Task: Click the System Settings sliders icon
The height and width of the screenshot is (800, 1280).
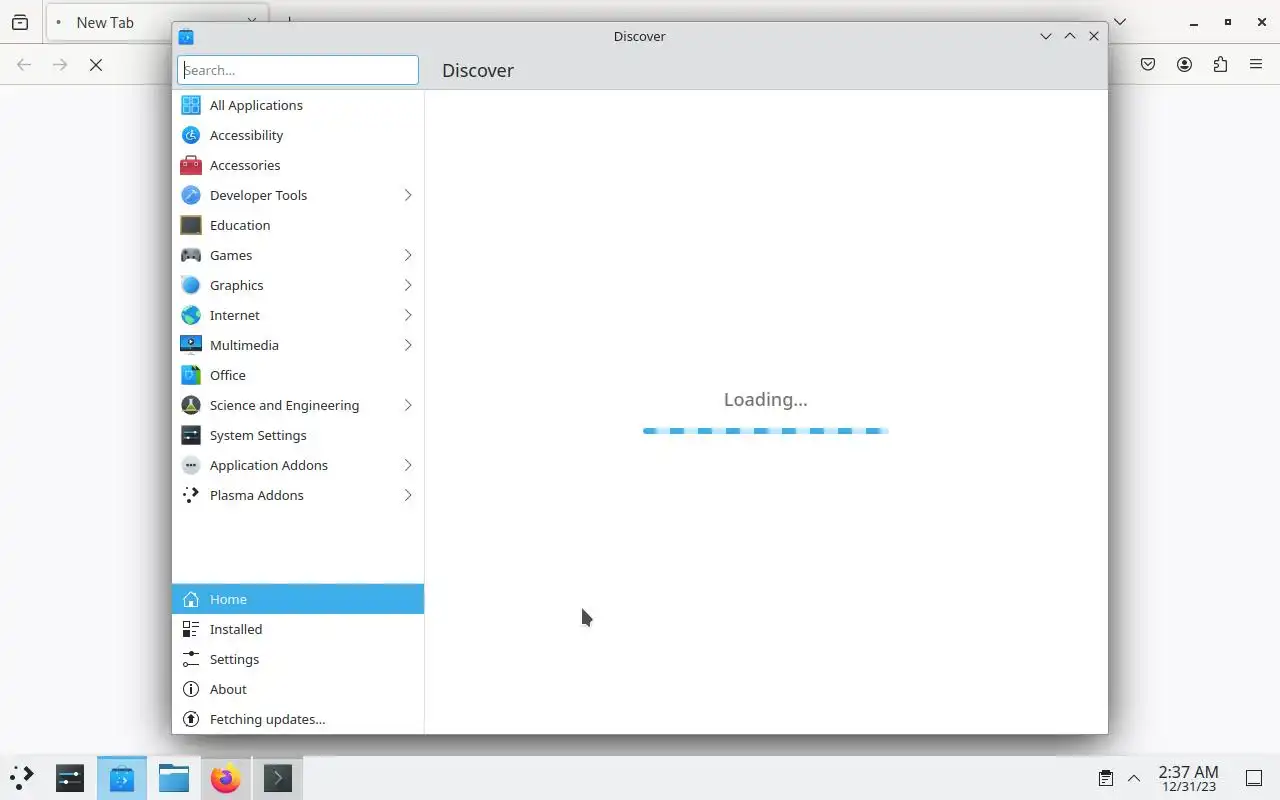Action: click(x=190, y=435)
